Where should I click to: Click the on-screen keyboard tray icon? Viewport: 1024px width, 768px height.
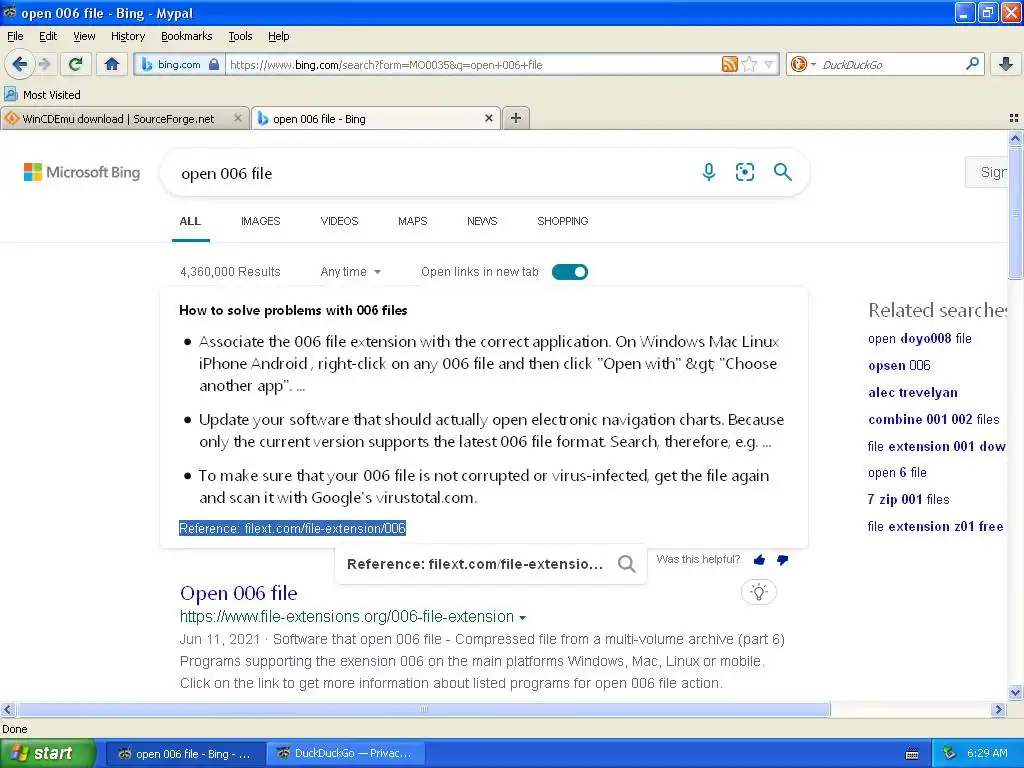coord(912,754)
